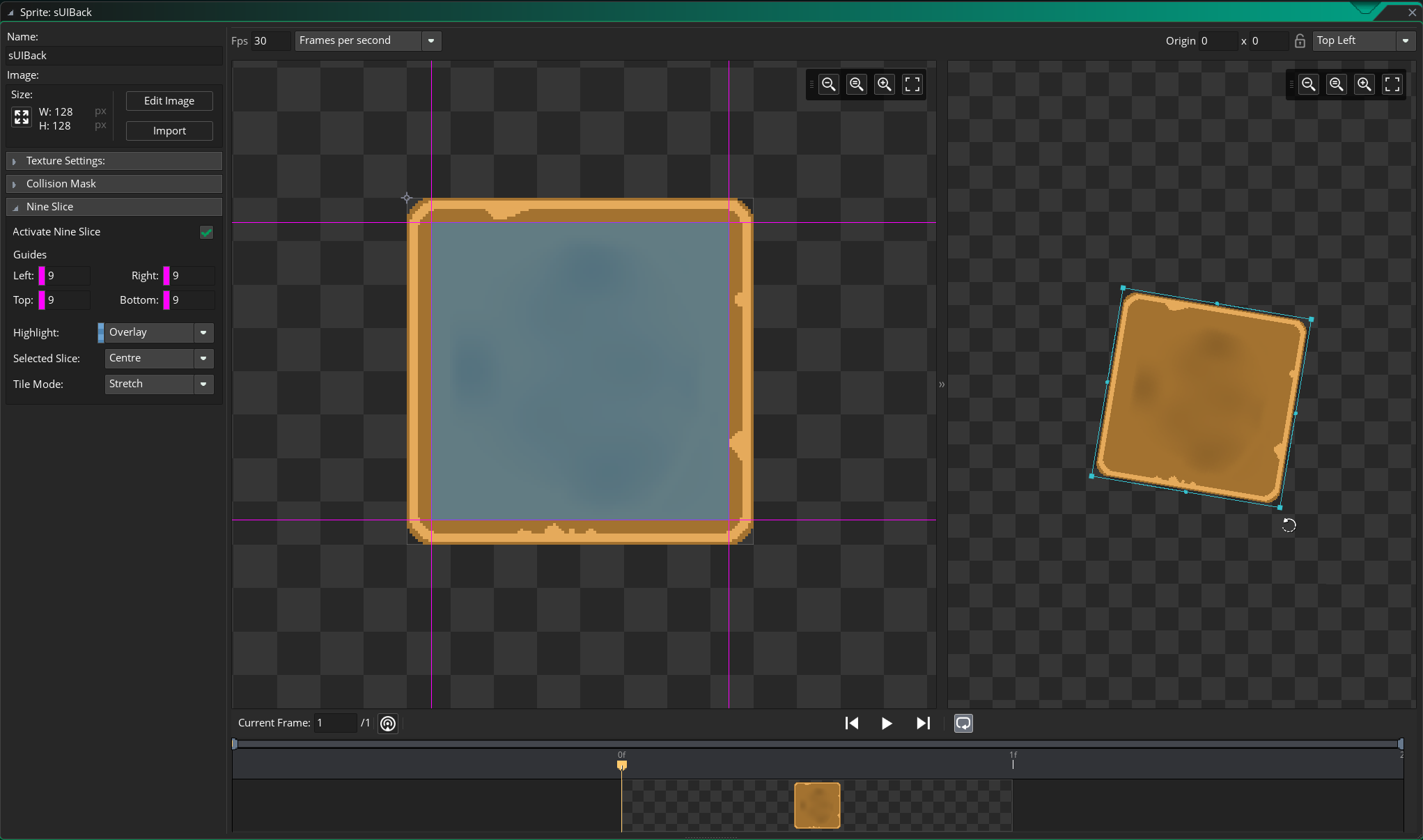Screen dimensions: 1423x840
Task: Click the origin crosshair marker on the canvas
Action: click(407, 198)
